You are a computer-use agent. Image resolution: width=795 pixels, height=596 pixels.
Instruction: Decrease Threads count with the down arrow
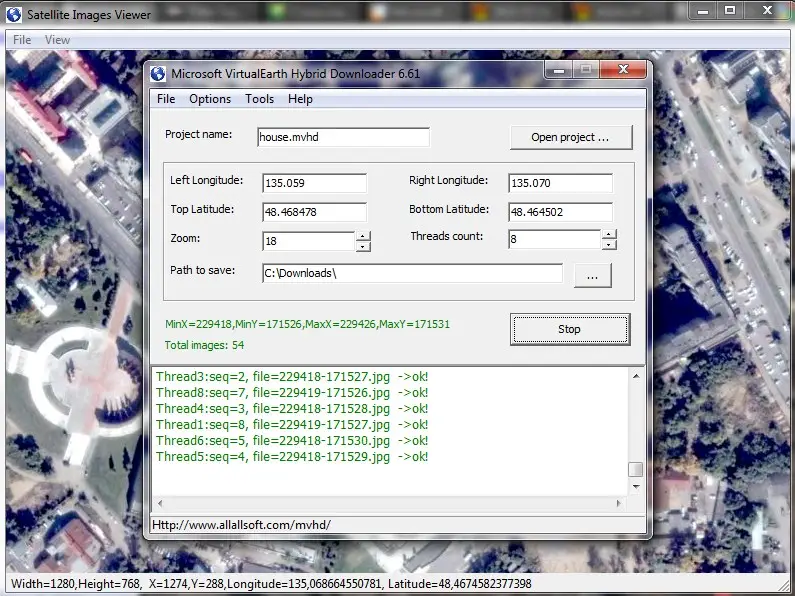point(609,244)
